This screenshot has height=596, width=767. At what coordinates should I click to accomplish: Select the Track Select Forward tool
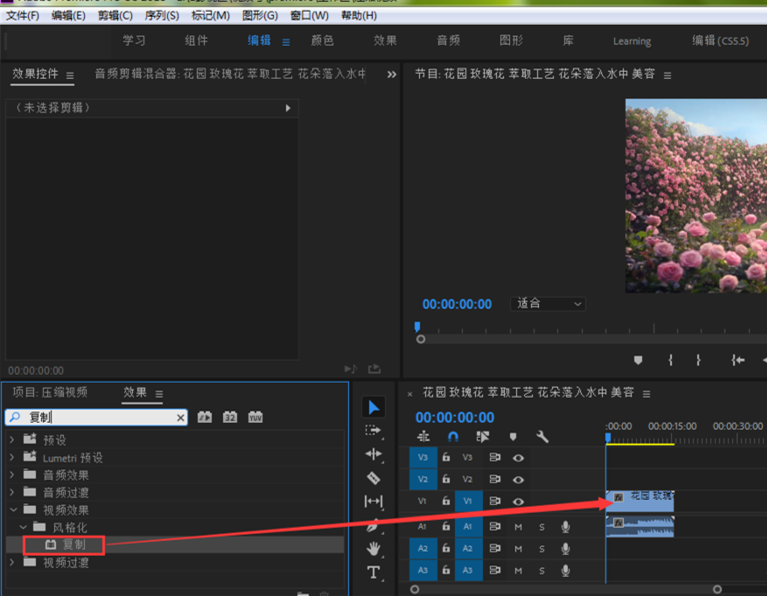373,431
